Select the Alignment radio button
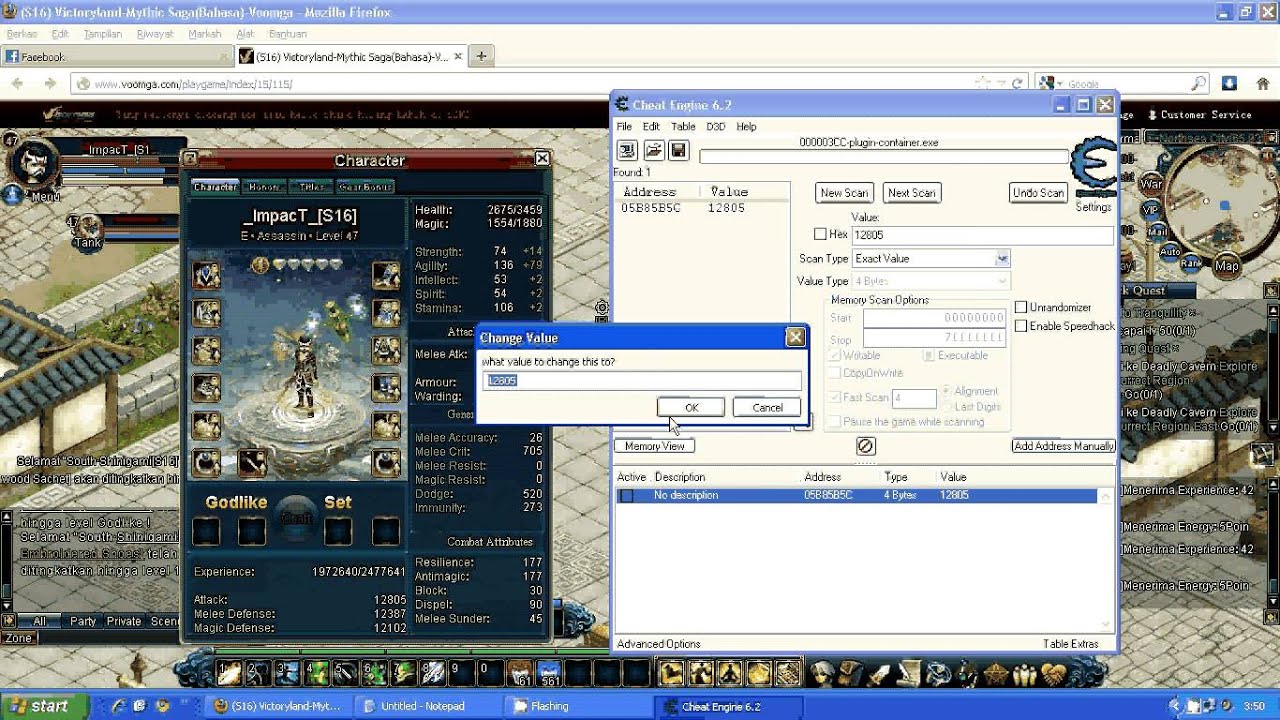This screenshot has width=1280, height=720. pos(947,391)
